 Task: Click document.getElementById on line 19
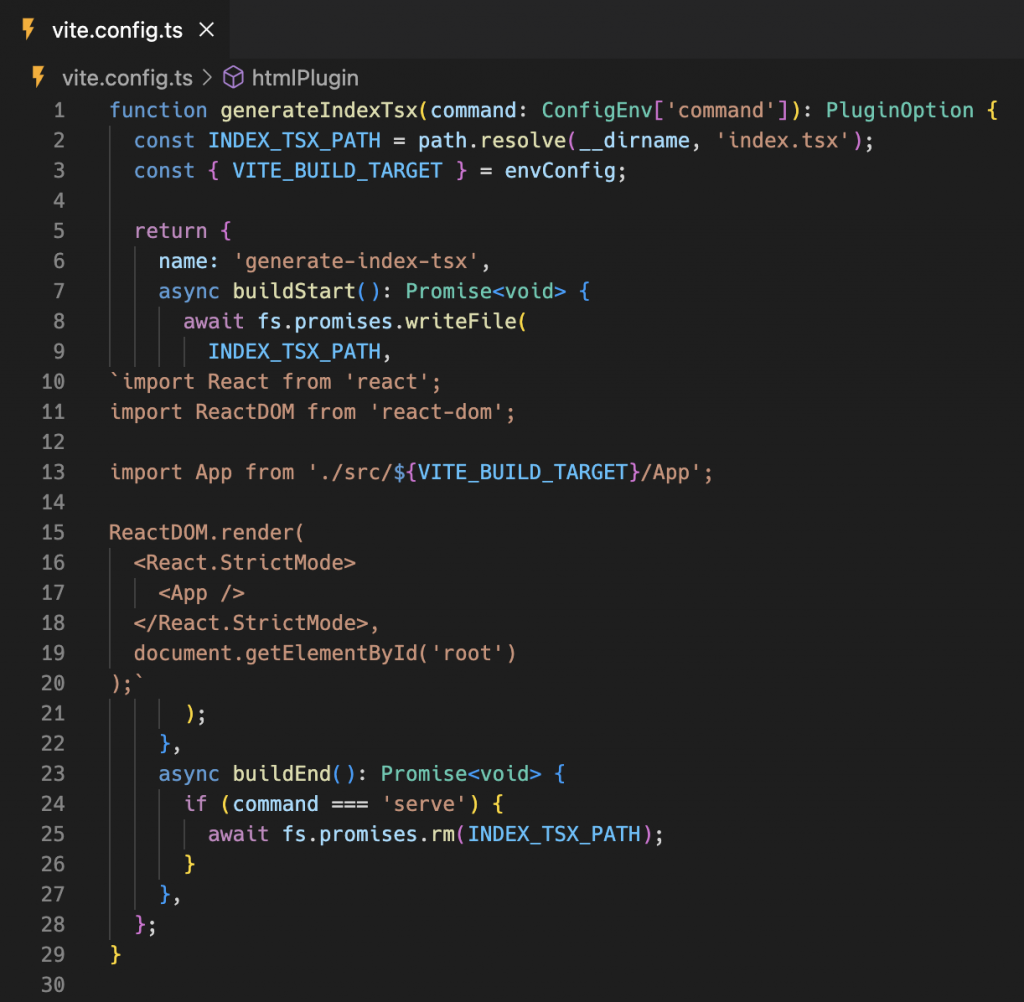tap(275, 653)
